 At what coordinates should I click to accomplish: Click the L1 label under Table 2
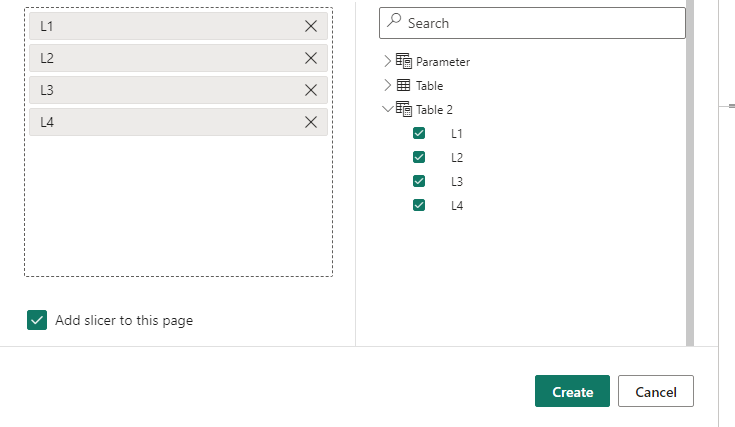tap(457, 134)
